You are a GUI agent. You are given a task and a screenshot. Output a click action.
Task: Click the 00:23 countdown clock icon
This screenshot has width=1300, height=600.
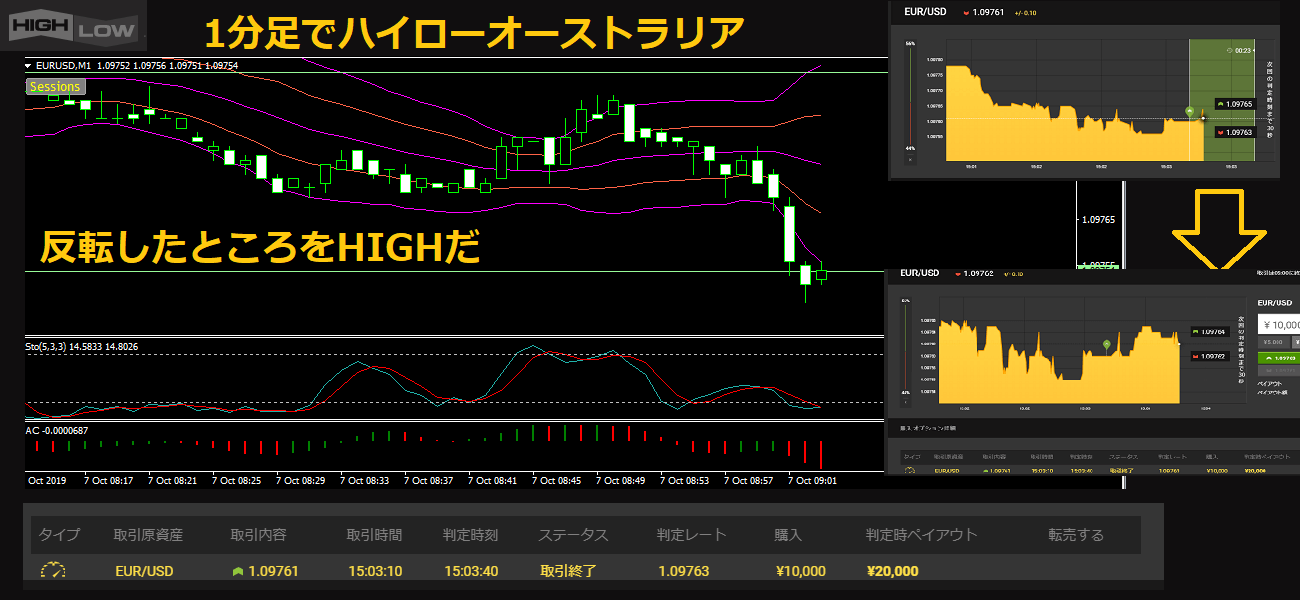tap(1228, 49)
